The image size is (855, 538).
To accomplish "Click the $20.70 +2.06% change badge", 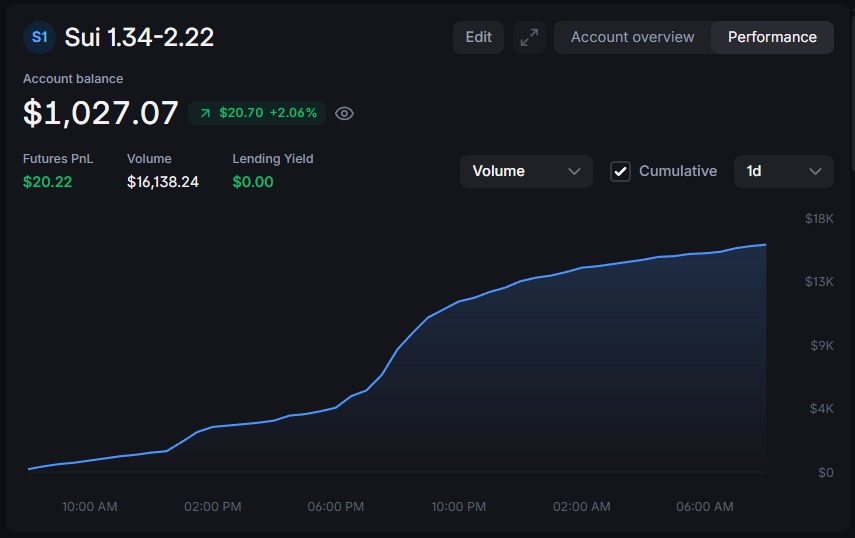I will point(257,113).
